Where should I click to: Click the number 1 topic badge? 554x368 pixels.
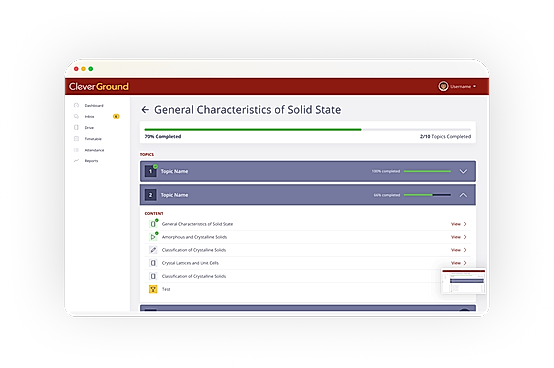(151, 171)
